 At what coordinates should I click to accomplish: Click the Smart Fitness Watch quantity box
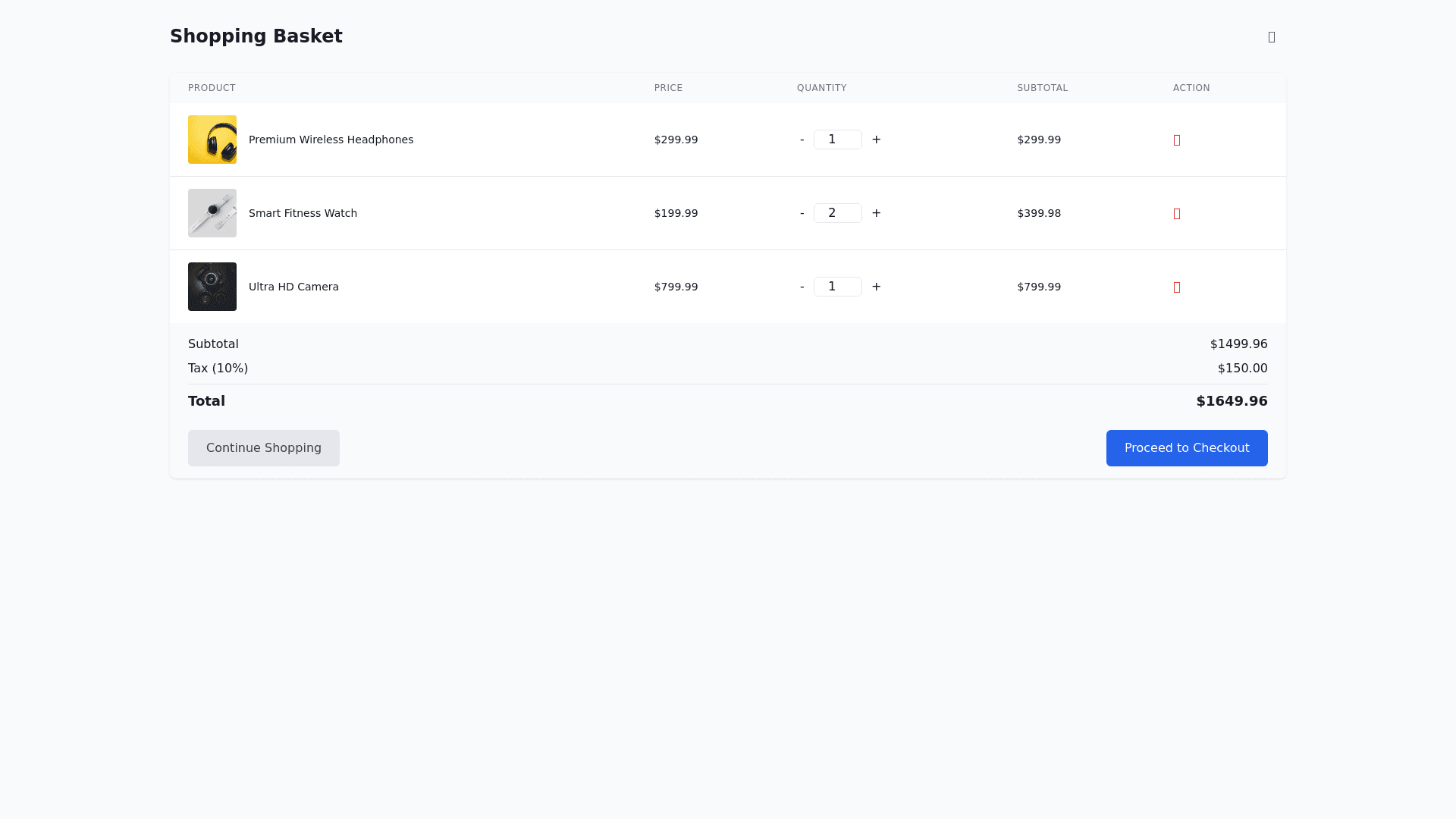pyautogui.click(x=837, y=213)
